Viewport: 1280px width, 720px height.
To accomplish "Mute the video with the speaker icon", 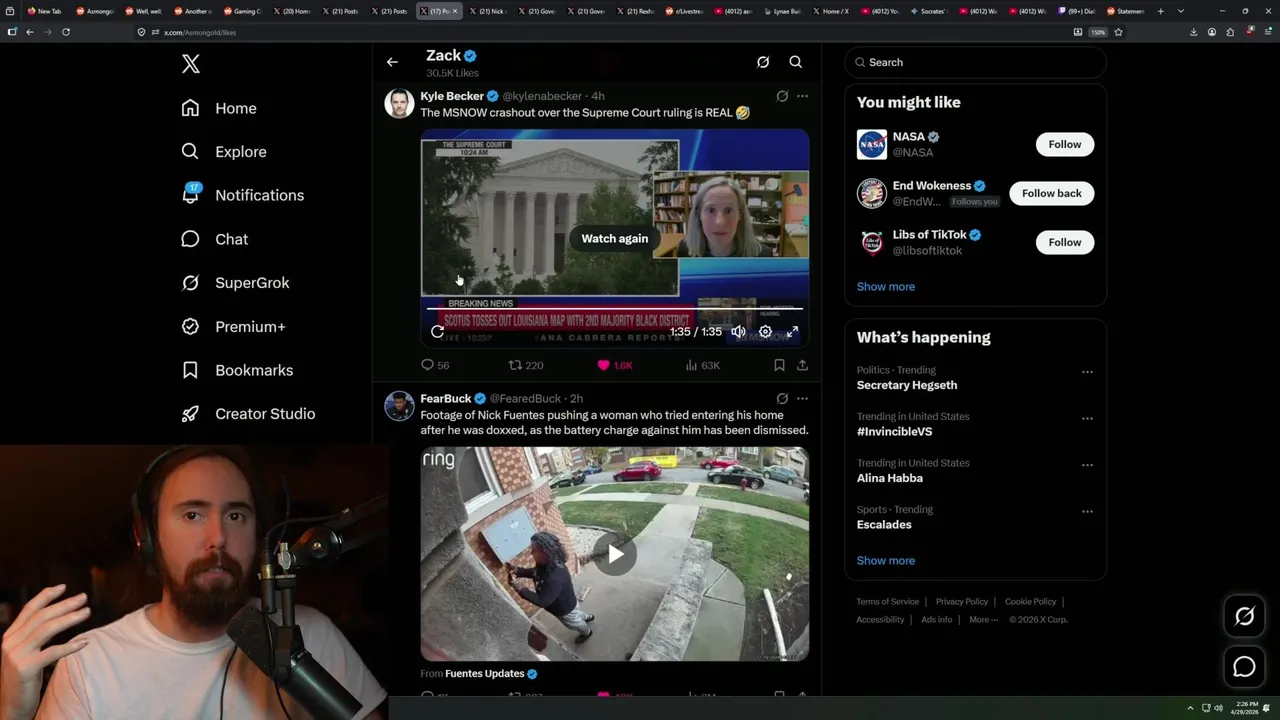I will tap(738, 332).
